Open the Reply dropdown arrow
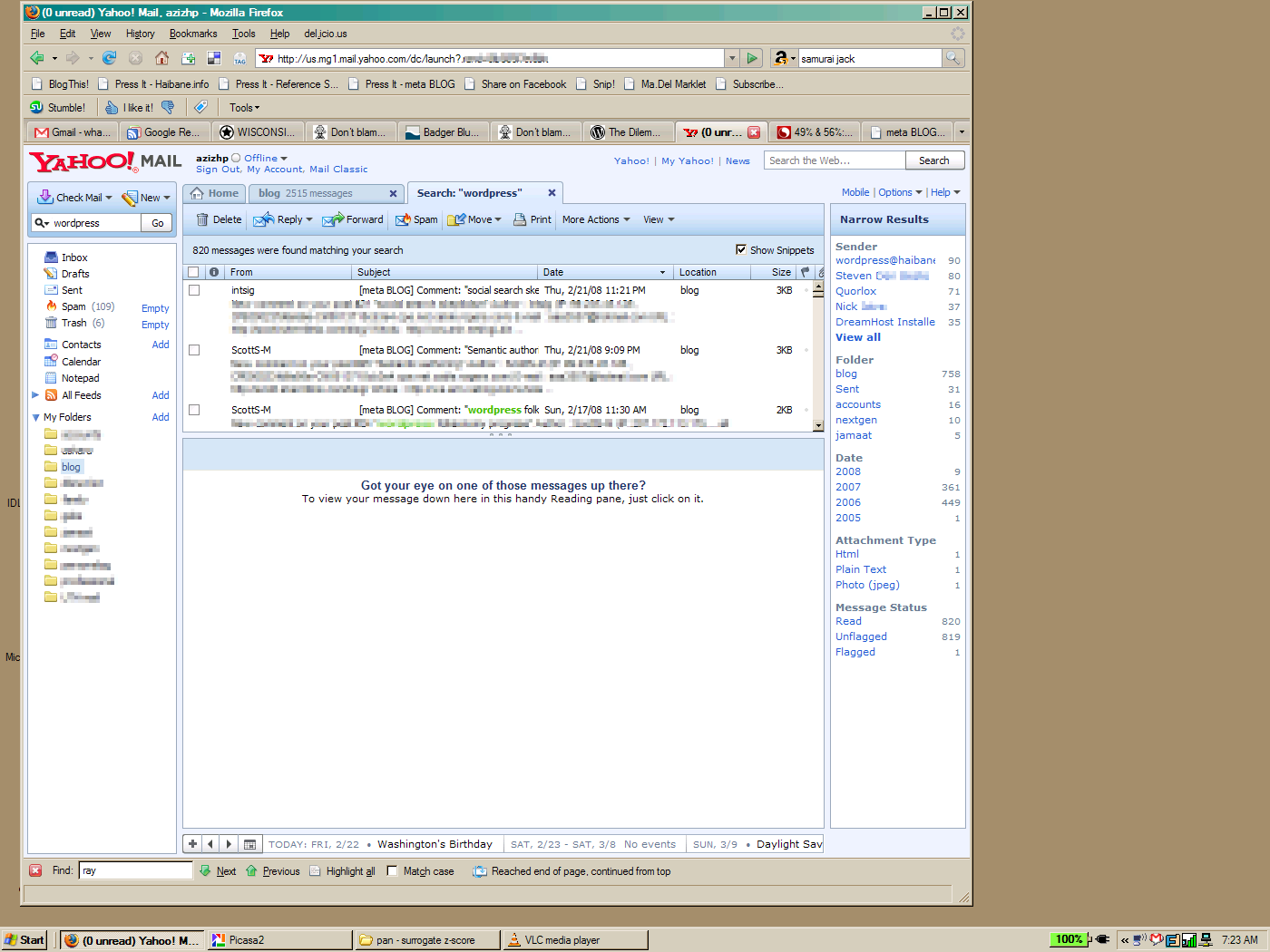The height and width of the screenshot is (952, 1270). click(309, 219)
